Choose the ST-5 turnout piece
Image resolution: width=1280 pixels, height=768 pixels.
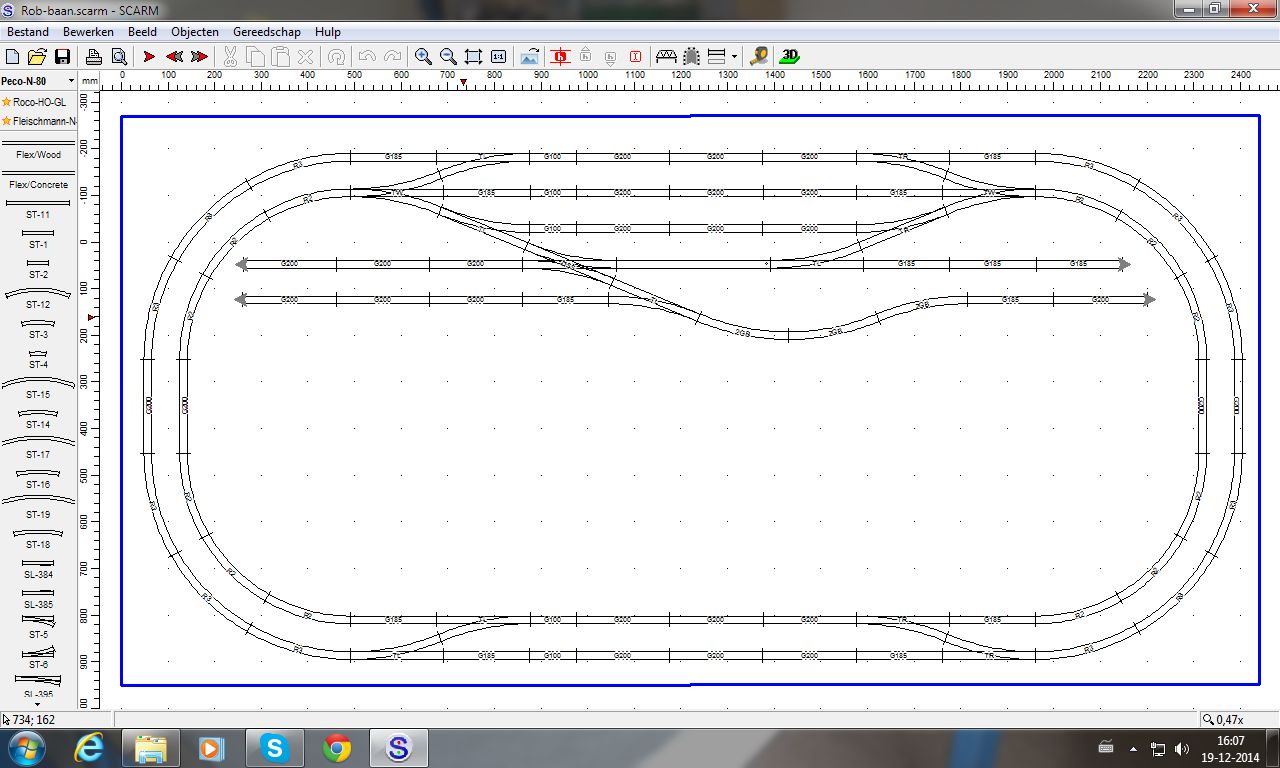click(38, 629)
